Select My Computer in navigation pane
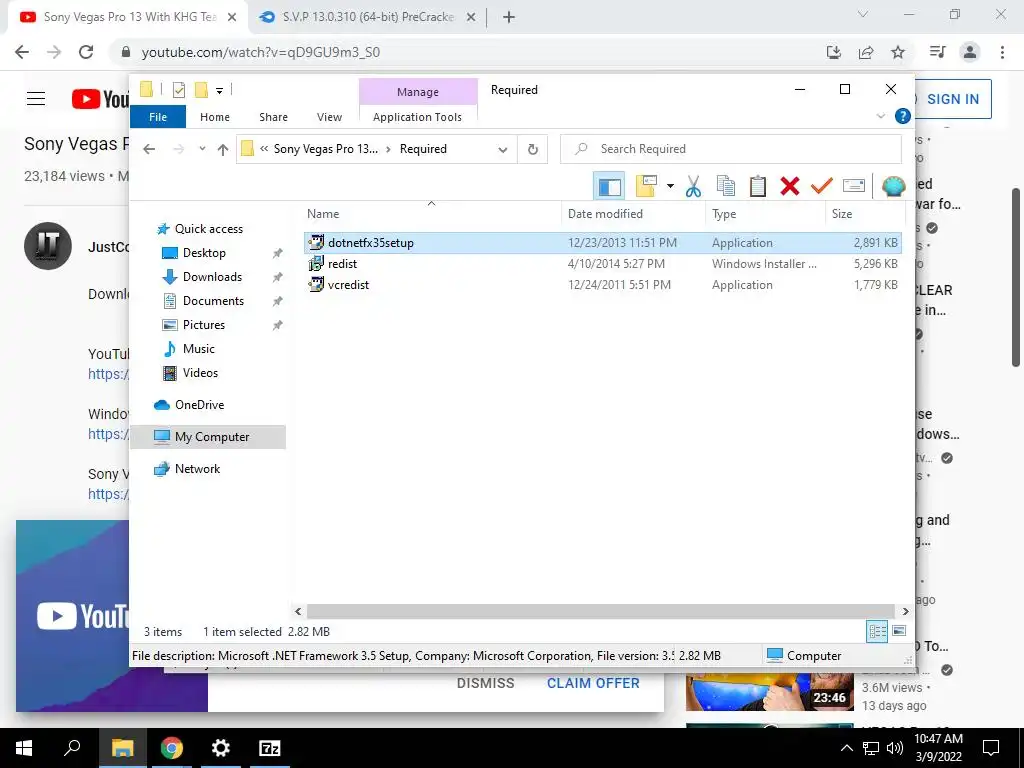 208,437
